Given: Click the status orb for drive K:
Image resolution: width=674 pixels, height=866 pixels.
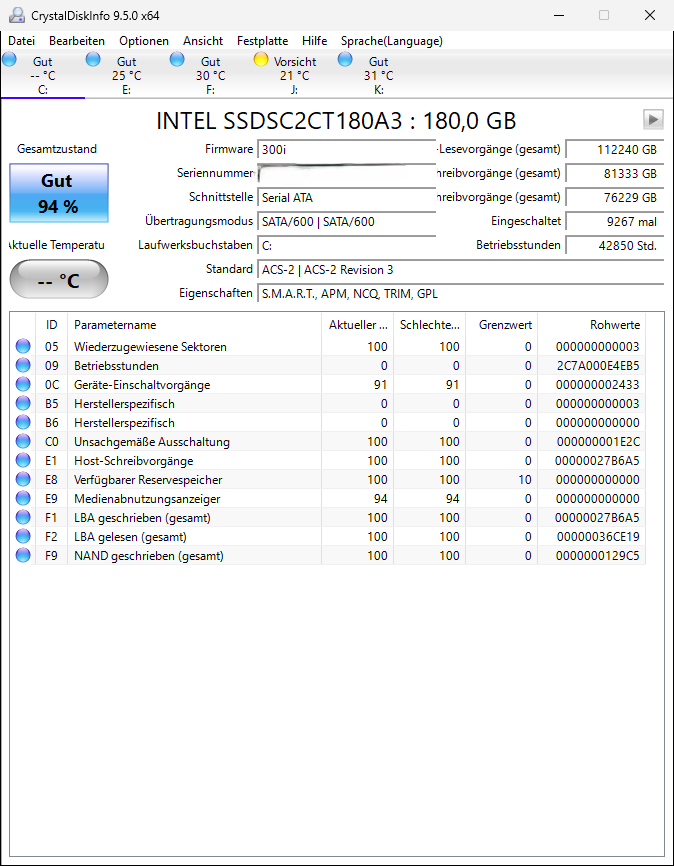Looking at the screenshot, I should click(345, 60).
